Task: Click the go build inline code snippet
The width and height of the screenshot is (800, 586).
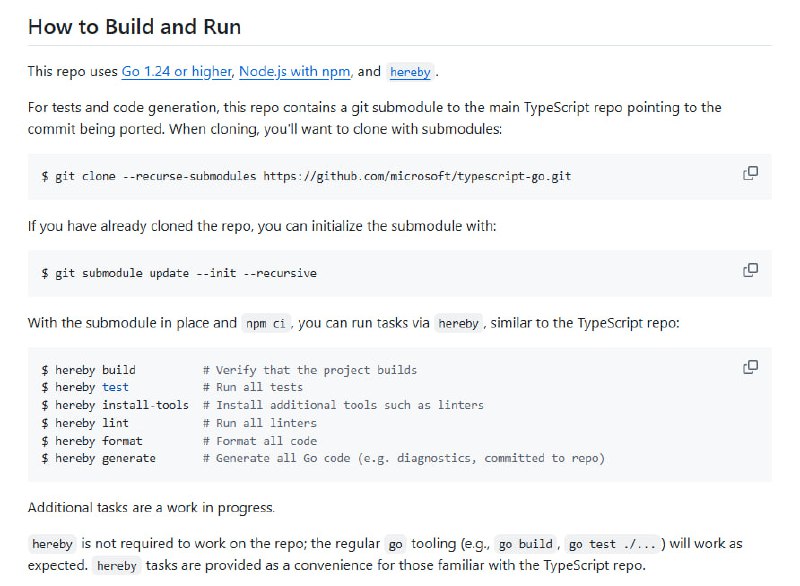Action: point(527,543)
